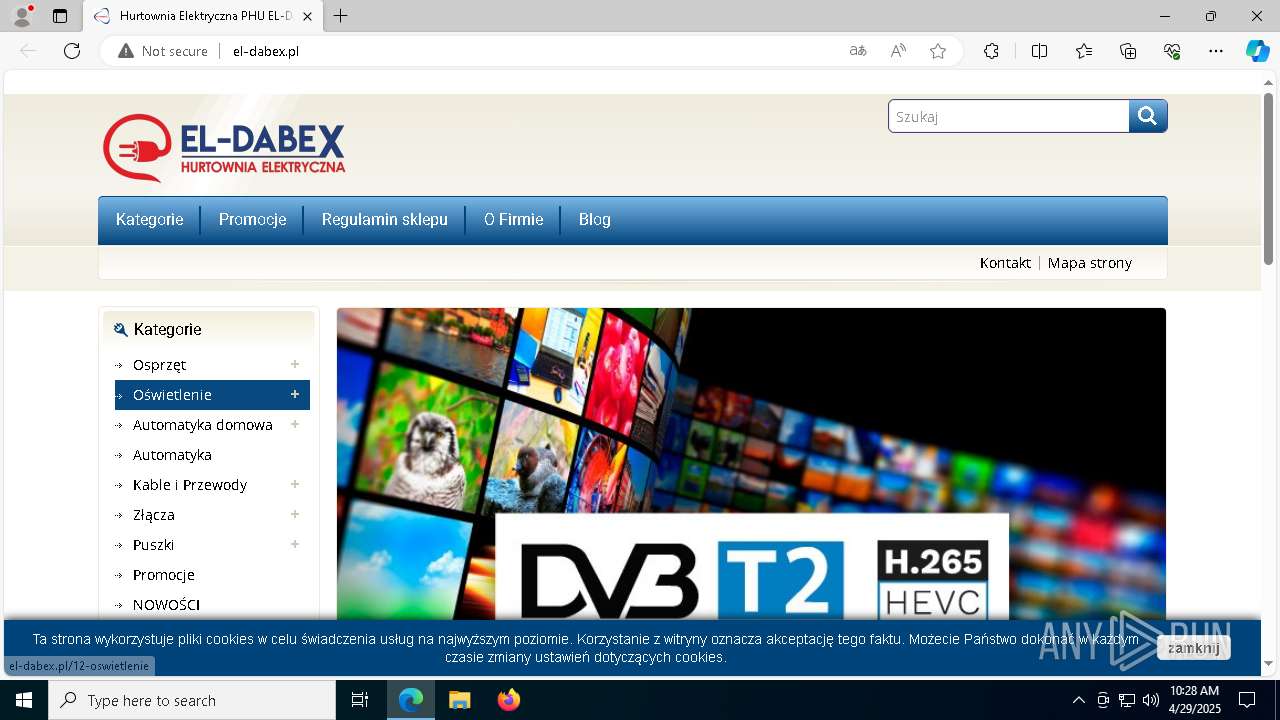Open Collections icon
This screenshot has width=1280, height=720.
(1128, 51)
